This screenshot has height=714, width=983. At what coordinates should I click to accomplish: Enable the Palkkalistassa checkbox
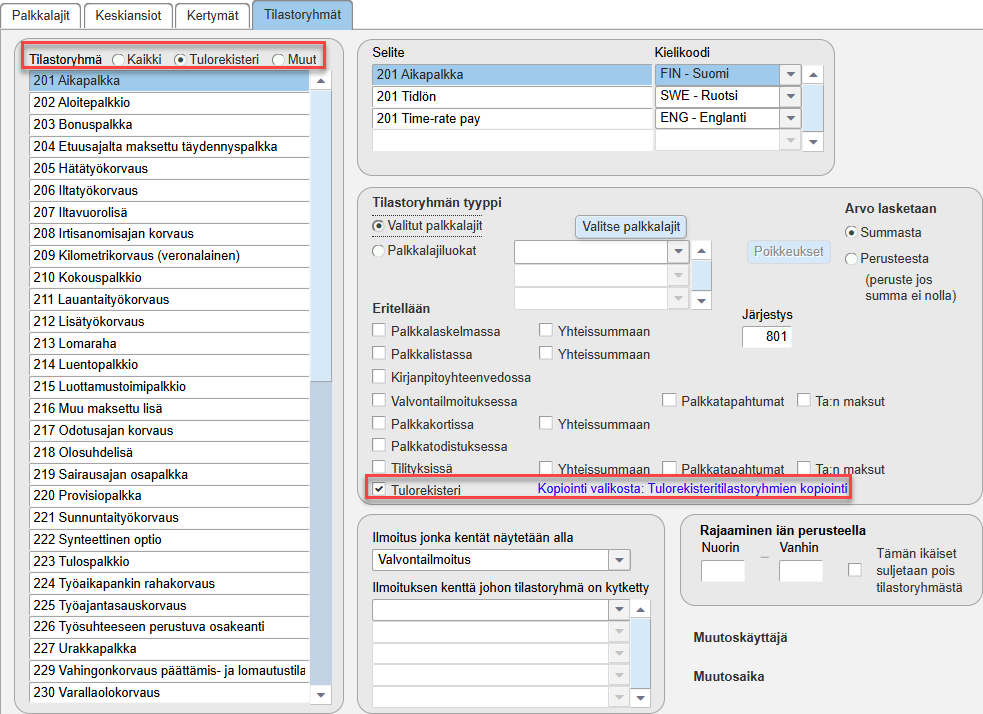pyautogui.click(x=379, y=353)
